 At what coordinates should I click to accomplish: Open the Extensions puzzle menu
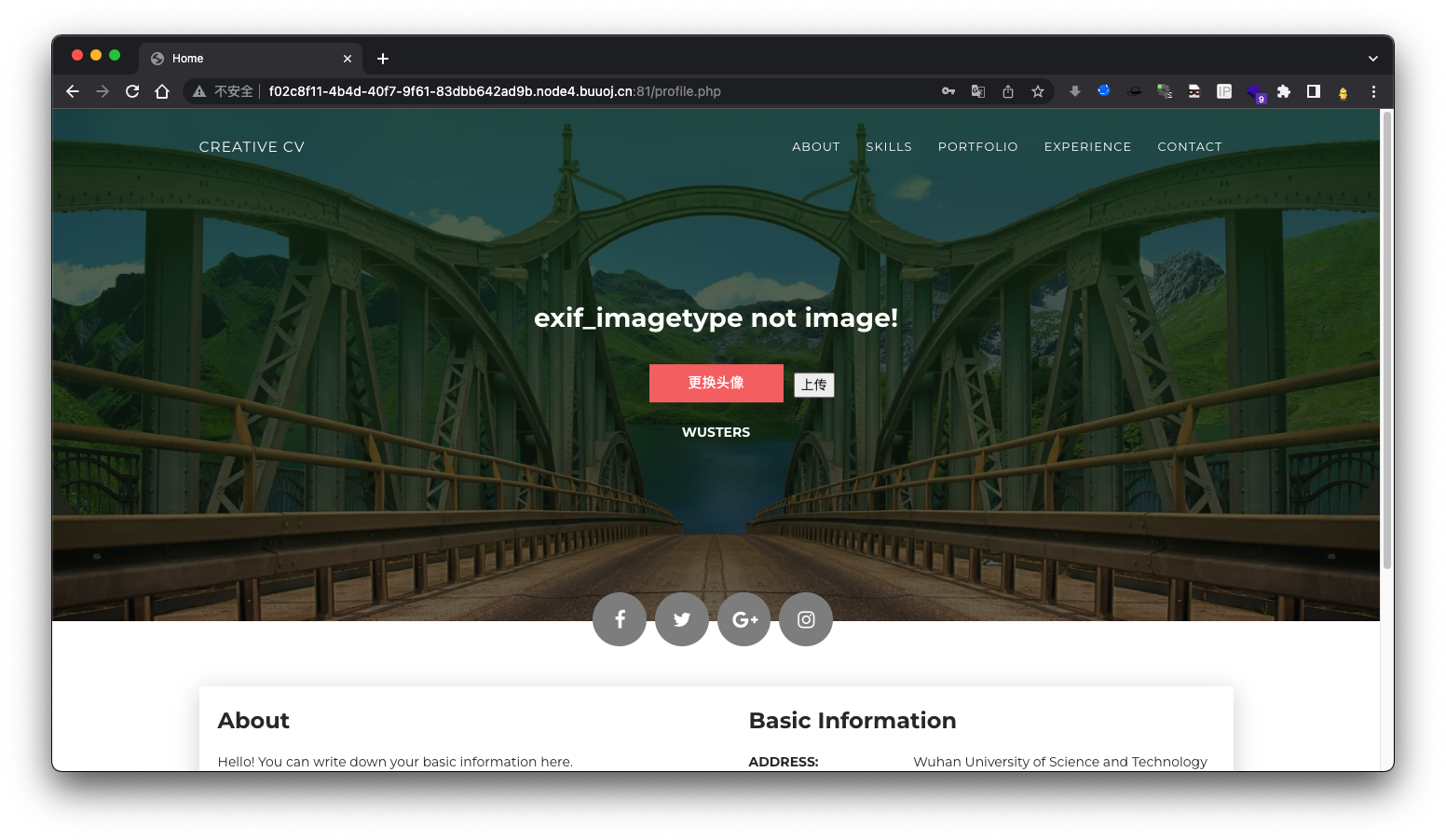click(x=1284, y=91)
